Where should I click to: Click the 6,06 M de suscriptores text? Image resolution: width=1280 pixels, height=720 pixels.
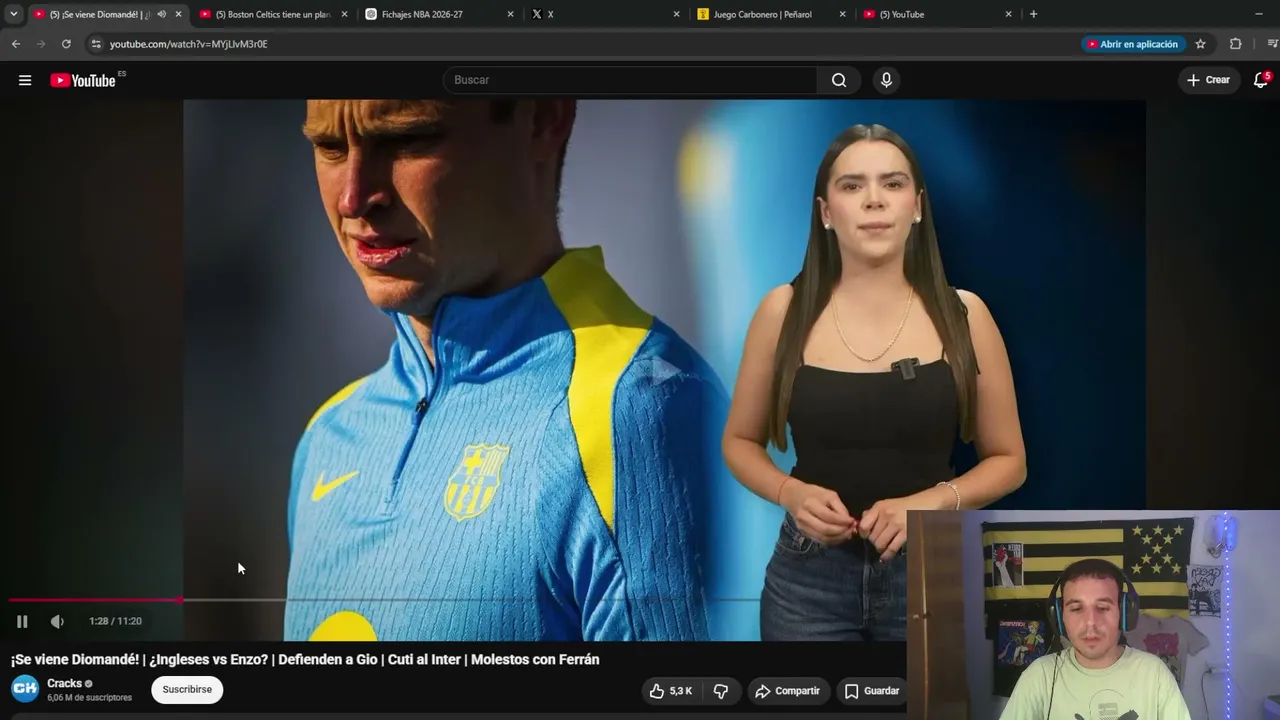point(89,698)
